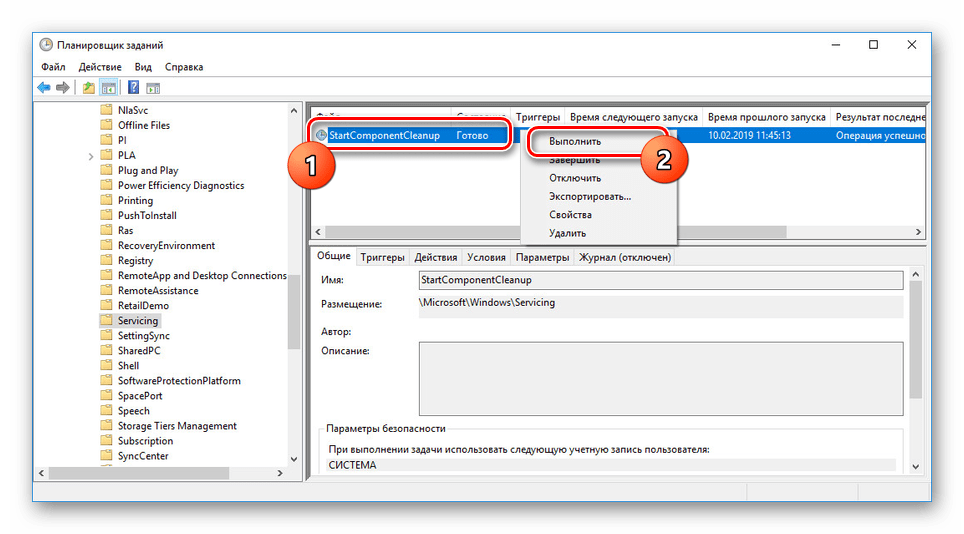Select the Power Efficiency Diagnostics folder
This screenshot has height=534, width=964.
pos(181,186)
